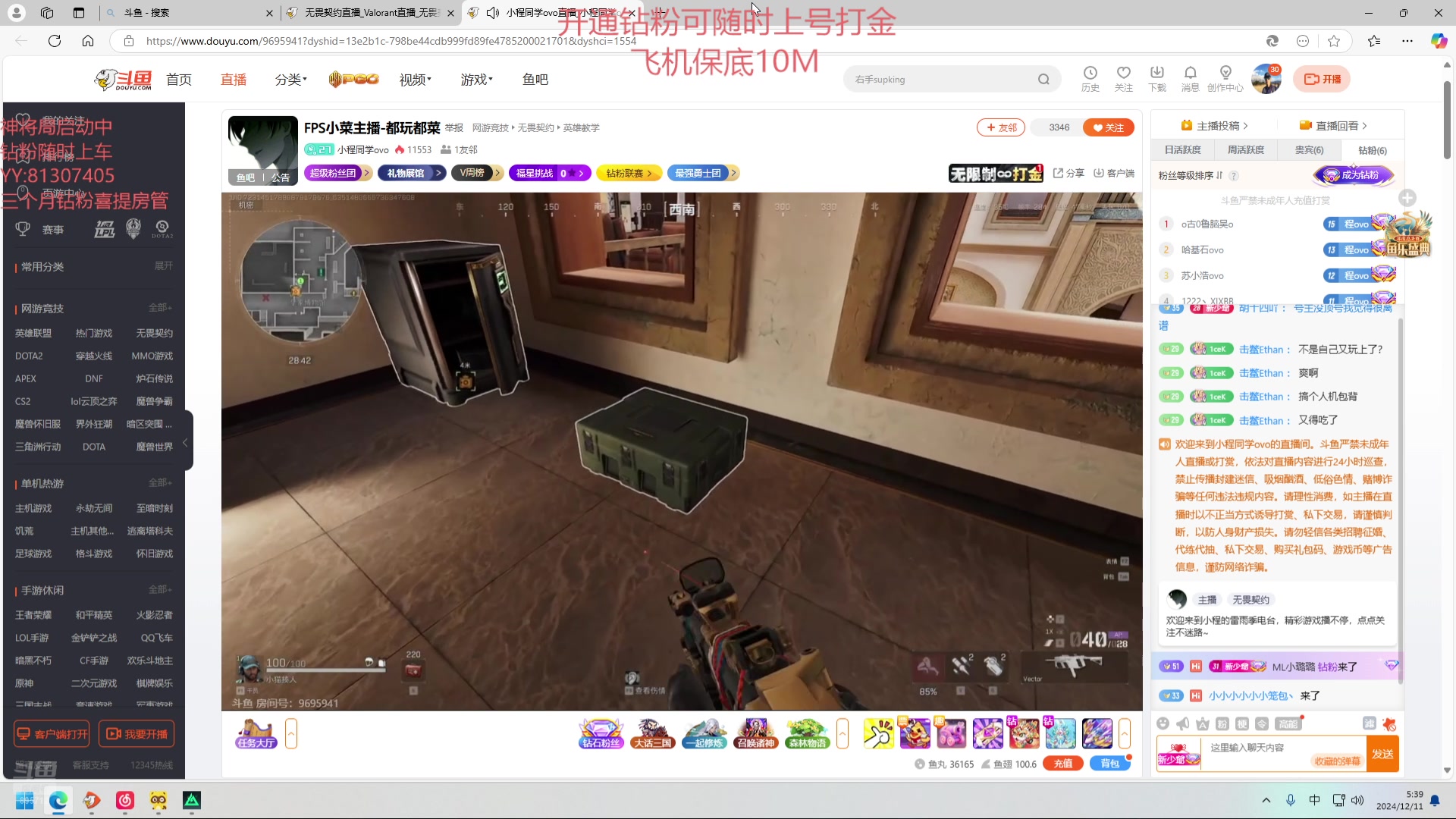Collapse the left sidebar arrow handle
The image size is (1456, 819).
coord(185,442)
